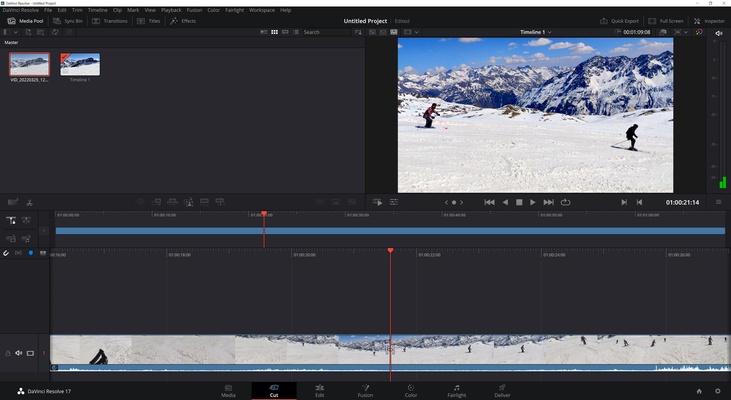Image resolution: width=731 pixels, height=400 pixels.
Task: Open the Playback menu
Action: [x=171, y=10]
